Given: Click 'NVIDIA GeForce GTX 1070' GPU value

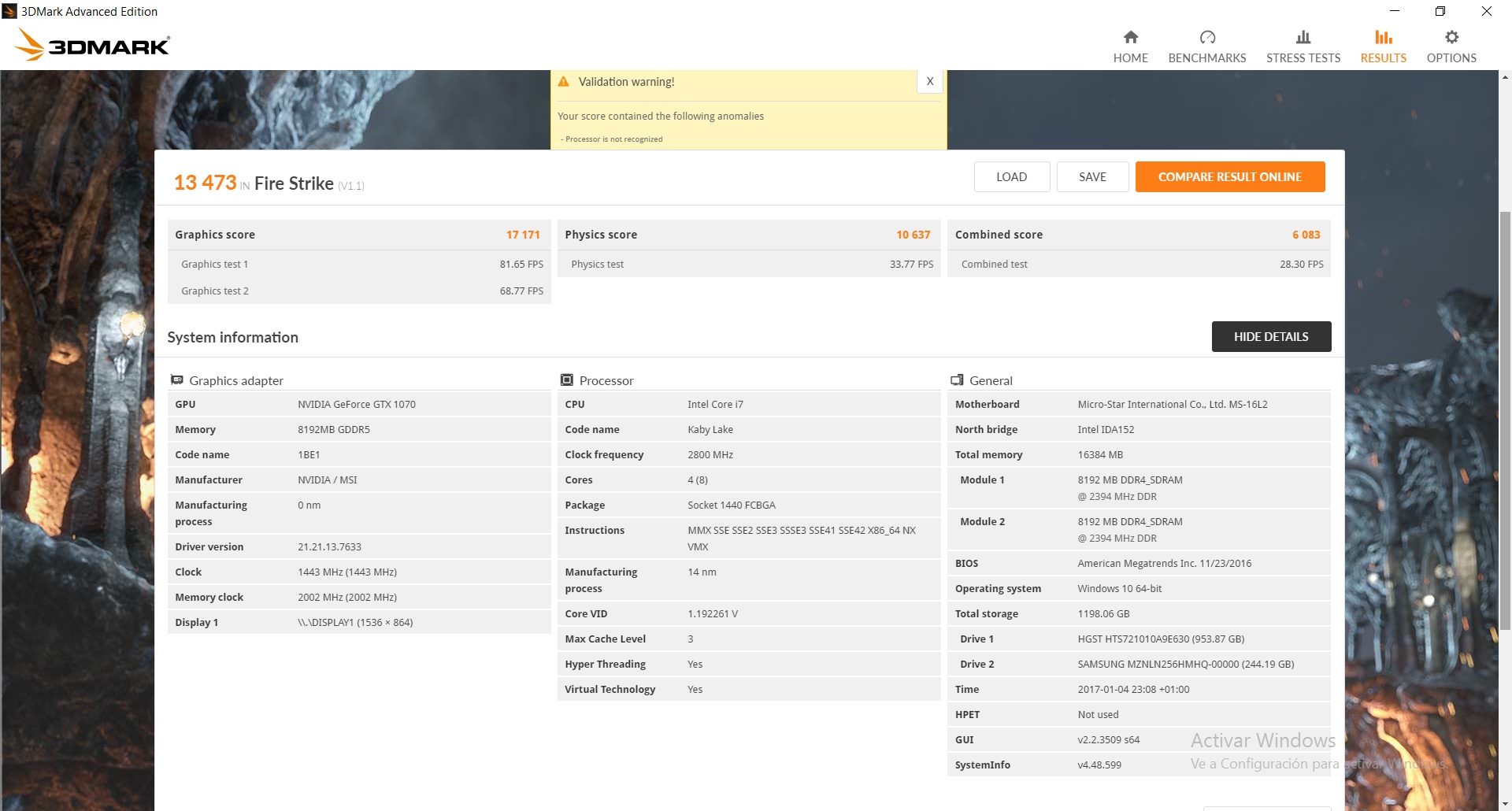Looking at the screenshot, I should [357, 405].
